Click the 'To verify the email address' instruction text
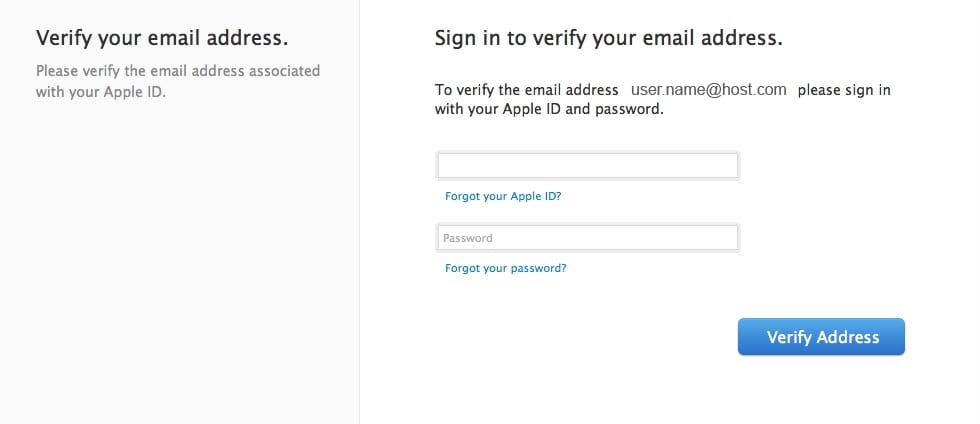Image resolution: width=980 pixels, height=424 pixels. (x=527, y=90)
